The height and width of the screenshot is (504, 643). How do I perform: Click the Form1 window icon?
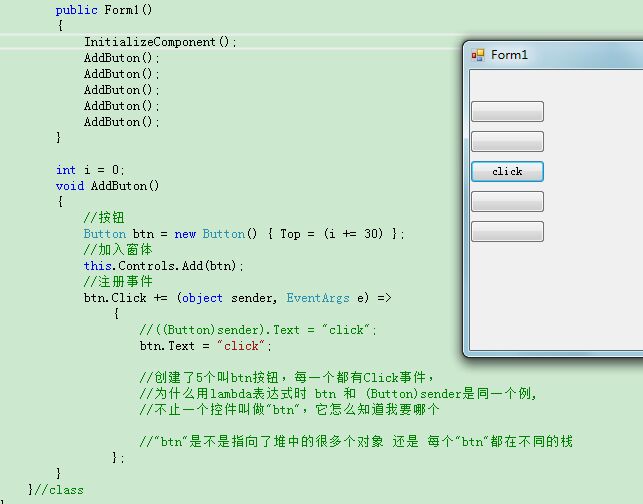[477, 55]
